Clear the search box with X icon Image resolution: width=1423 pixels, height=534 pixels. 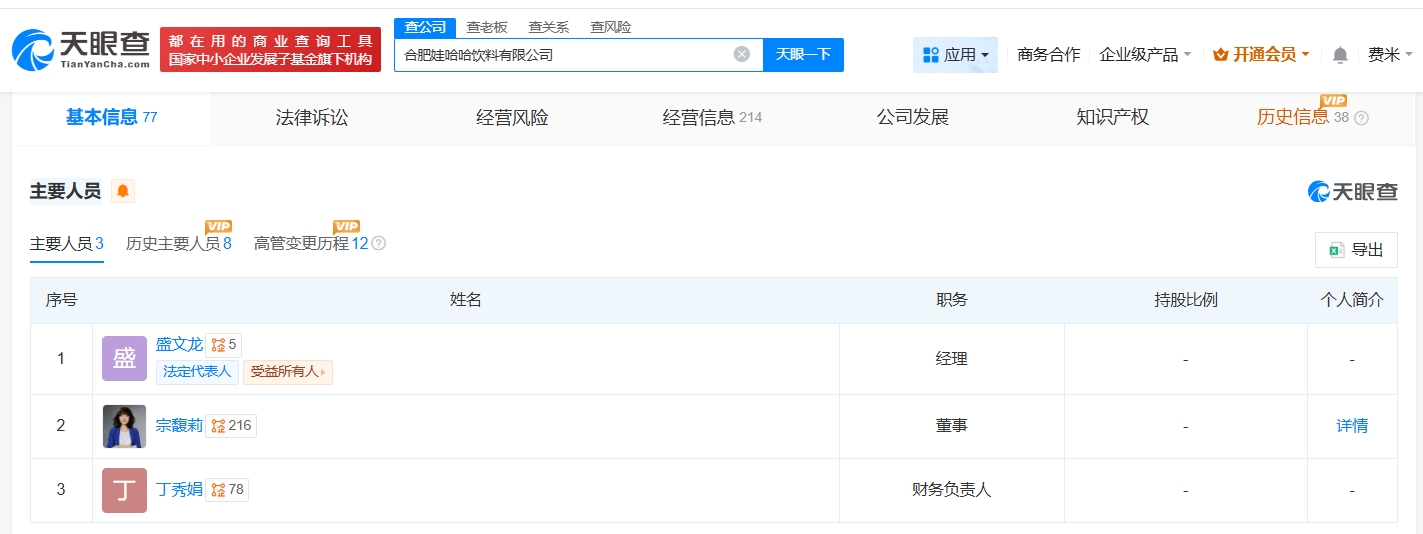click(741, 54)
